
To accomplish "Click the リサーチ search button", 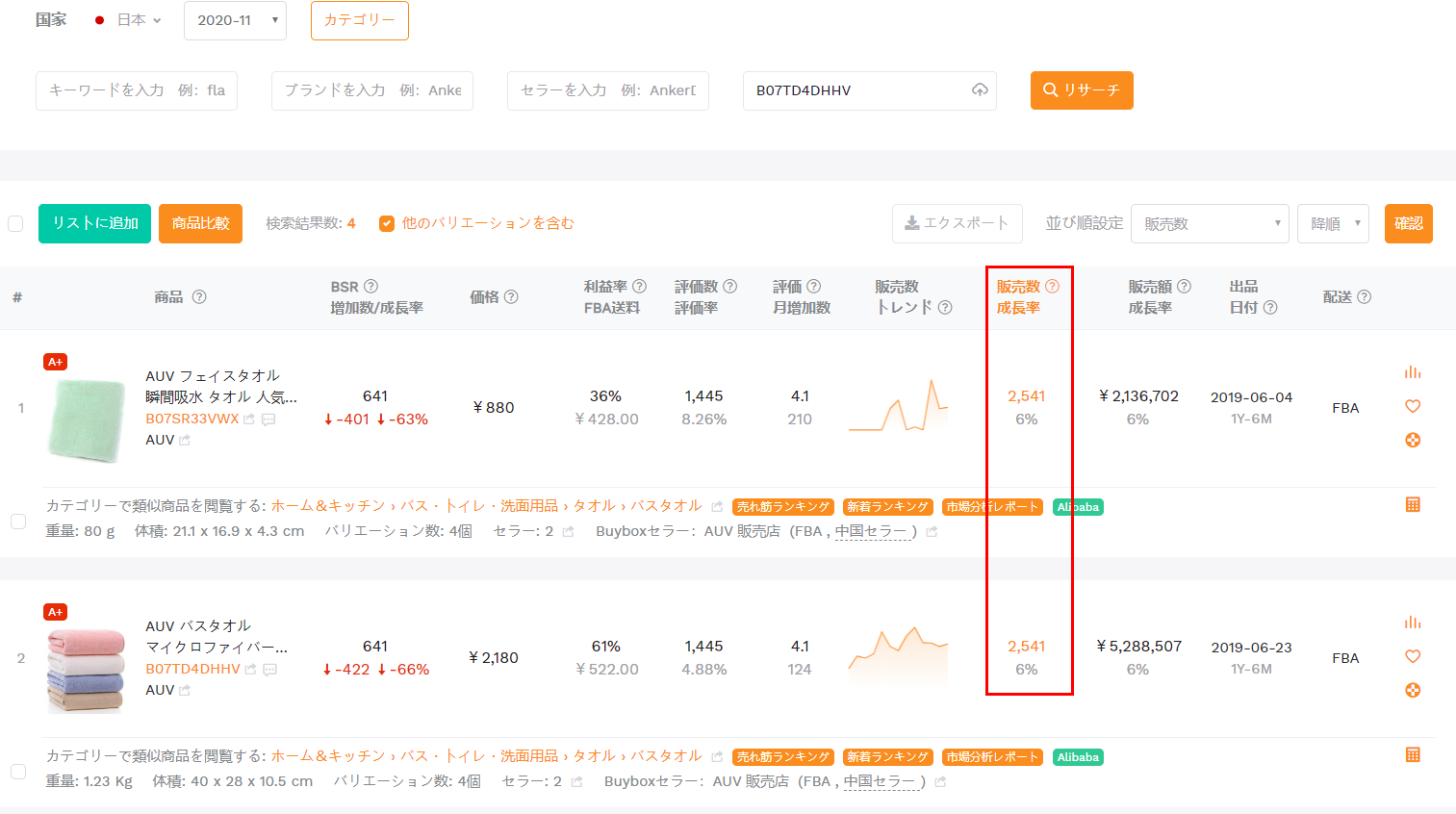I will (x=1082, y=90).
